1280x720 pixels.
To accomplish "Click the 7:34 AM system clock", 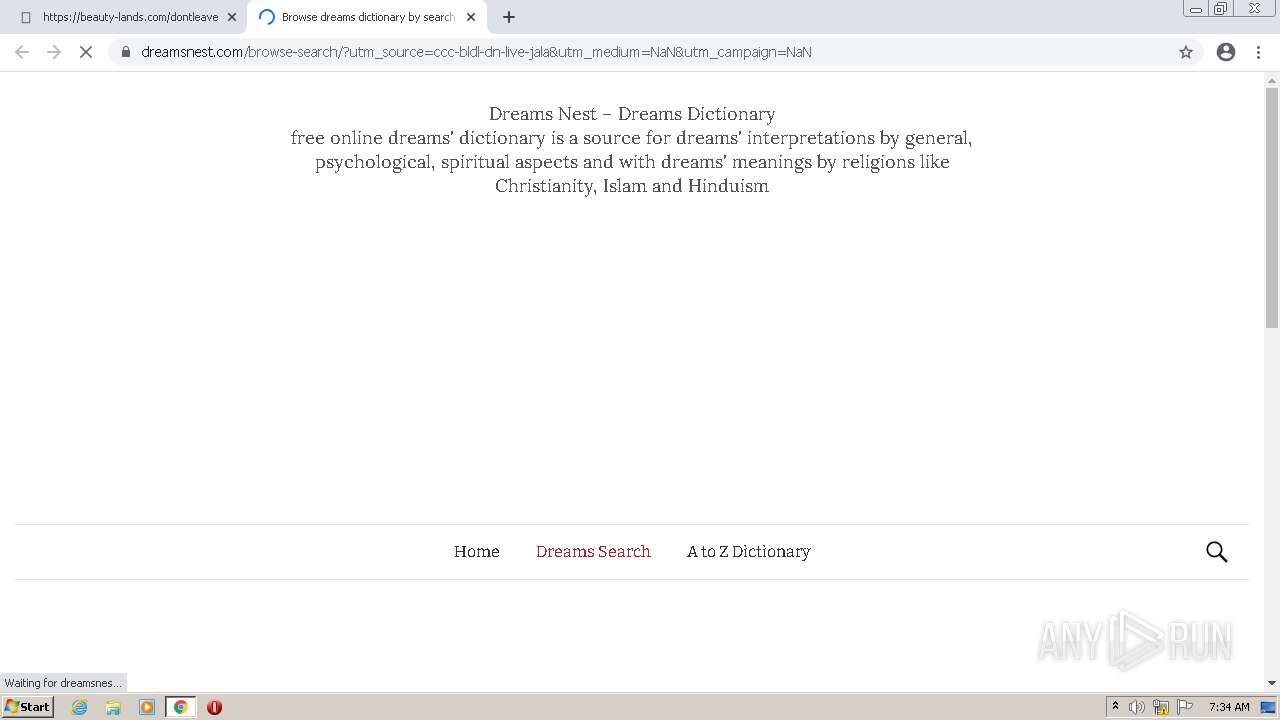I will (1229, 707).
